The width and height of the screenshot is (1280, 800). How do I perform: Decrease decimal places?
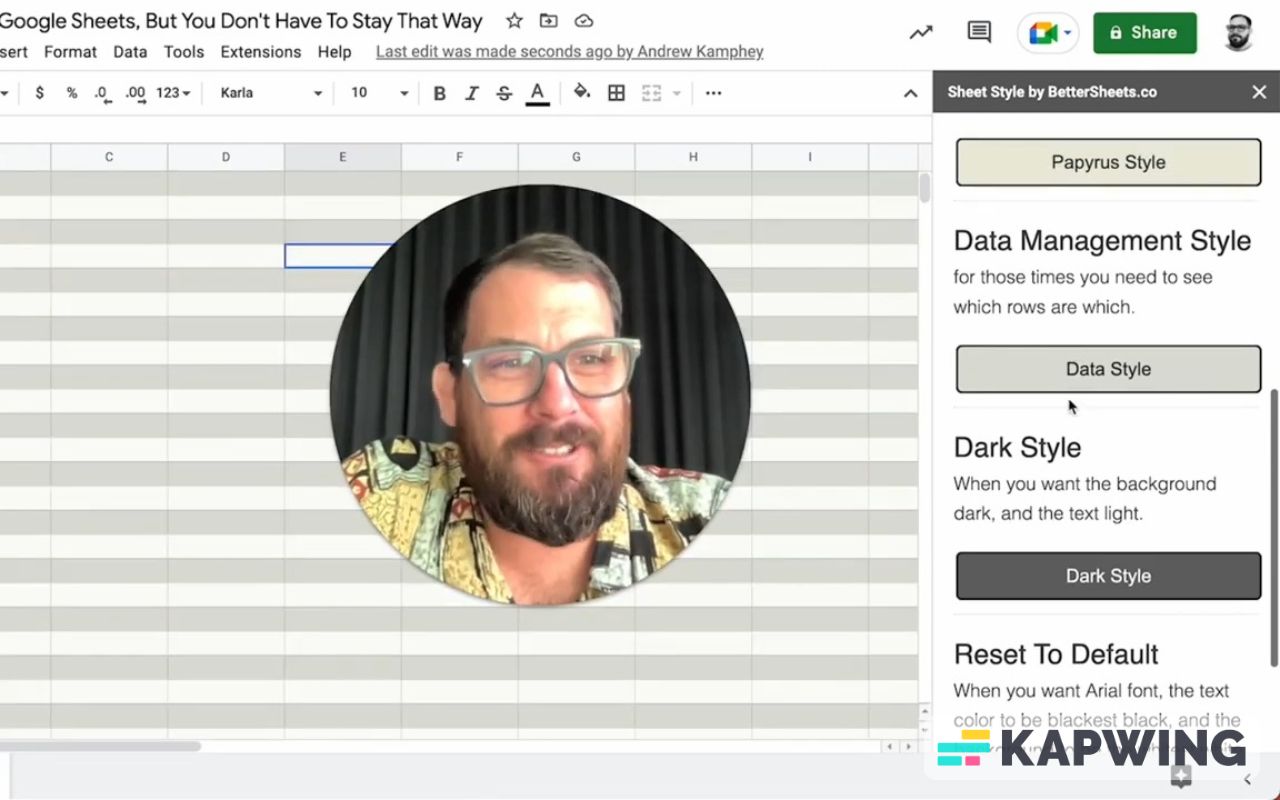[102, 94]
